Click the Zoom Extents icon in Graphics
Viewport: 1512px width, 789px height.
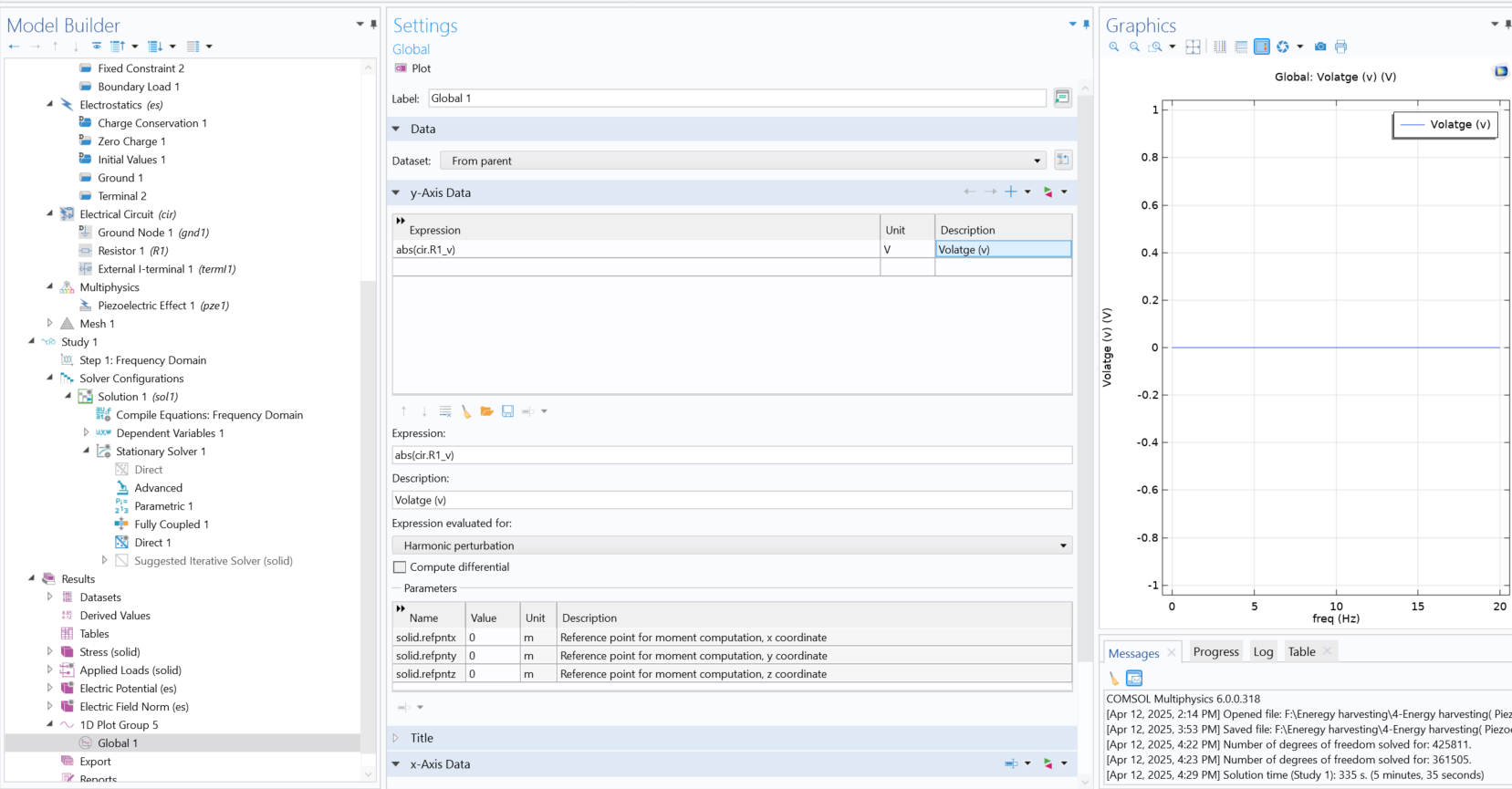(x=1193, y=47)
